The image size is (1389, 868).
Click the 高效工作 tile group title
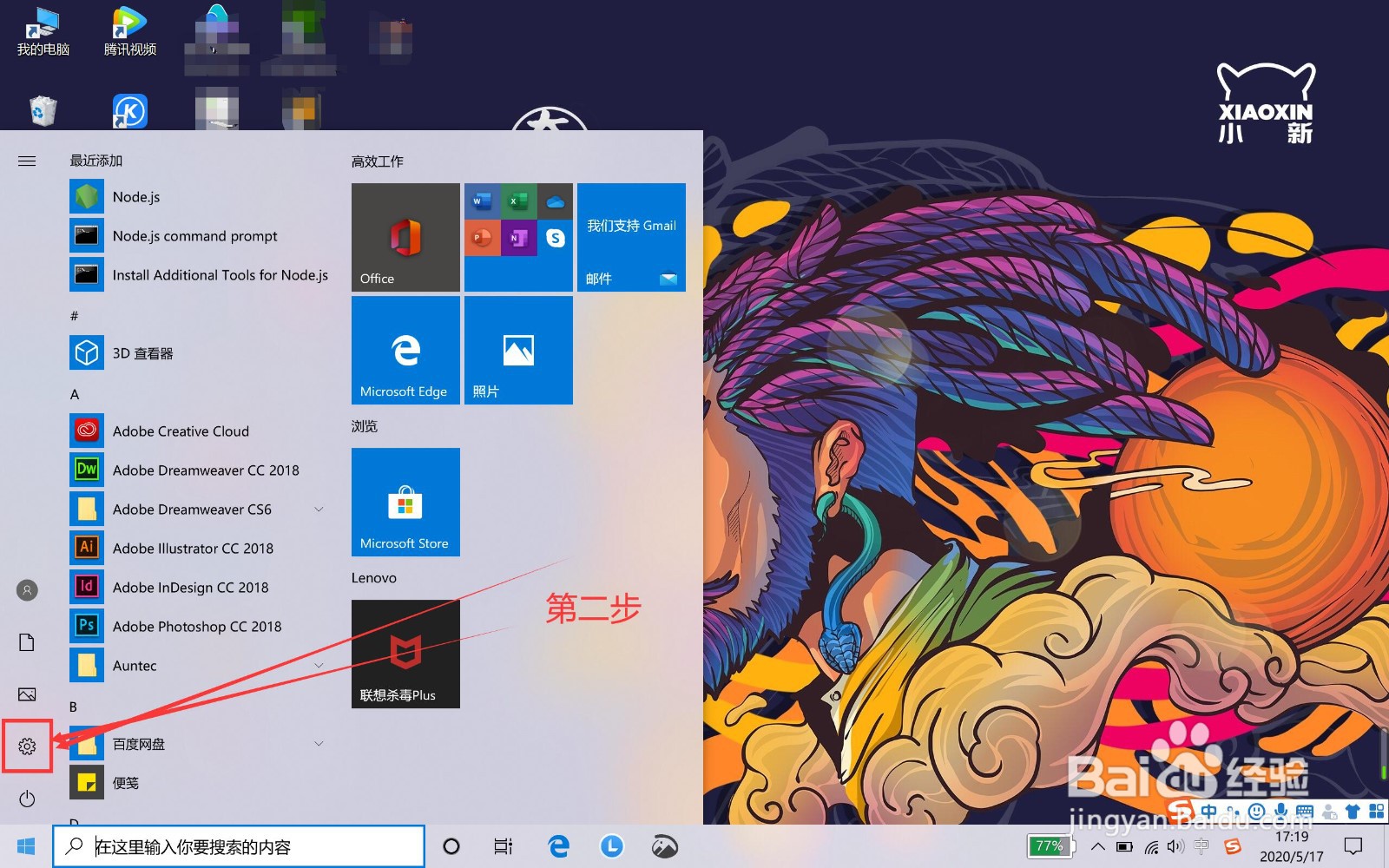377,161
